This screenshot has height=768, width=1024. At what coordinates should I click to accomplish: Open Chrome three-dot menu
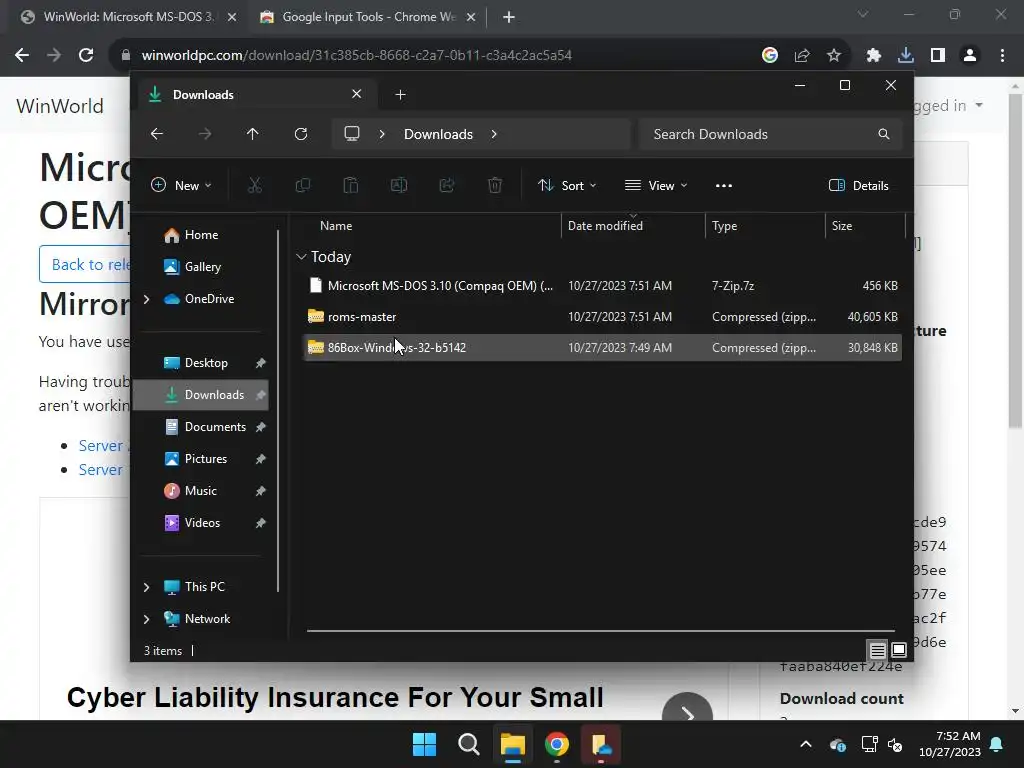(1002, 55)
